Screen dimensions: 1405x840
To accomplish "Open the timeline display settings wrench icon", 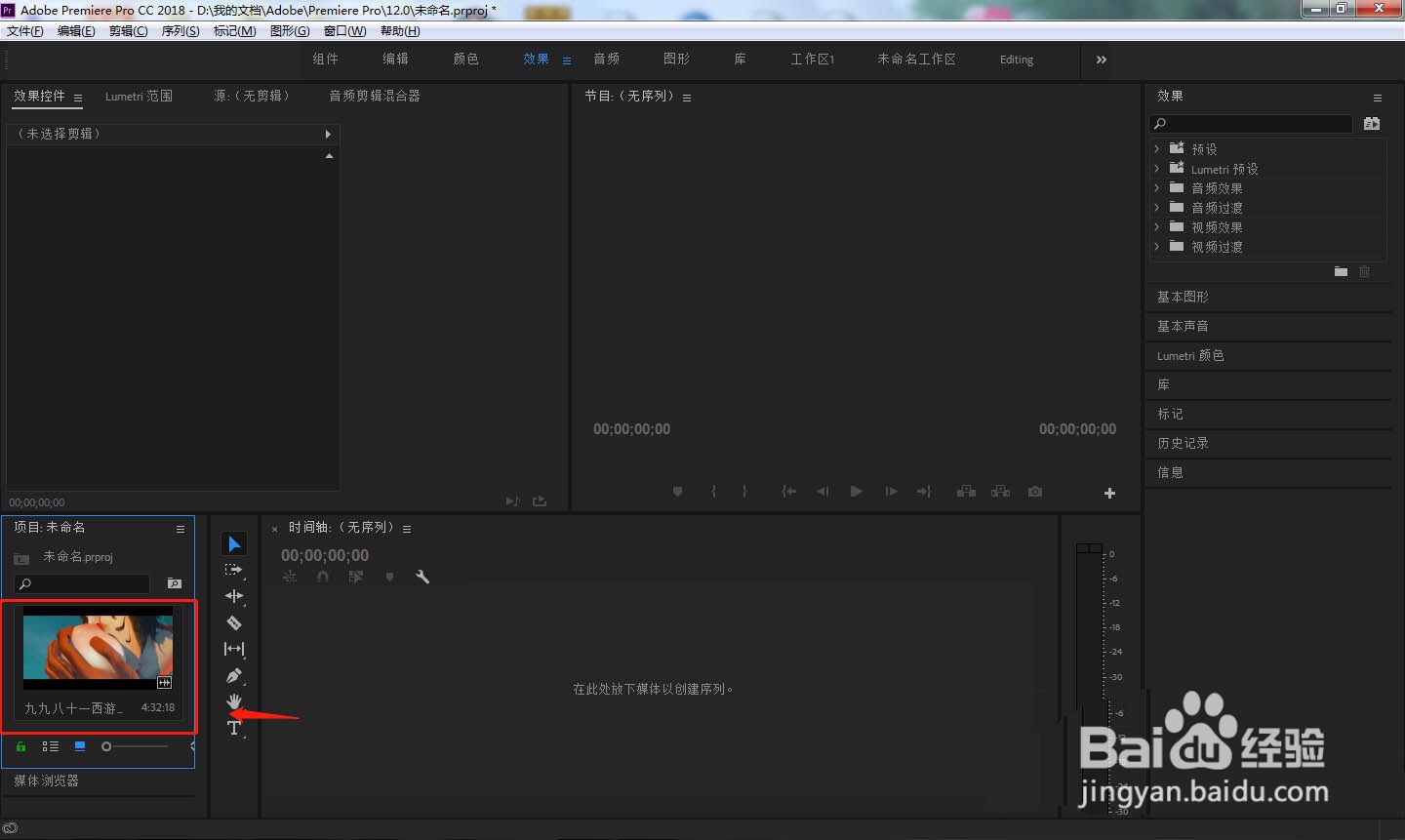I will [422, 577].
